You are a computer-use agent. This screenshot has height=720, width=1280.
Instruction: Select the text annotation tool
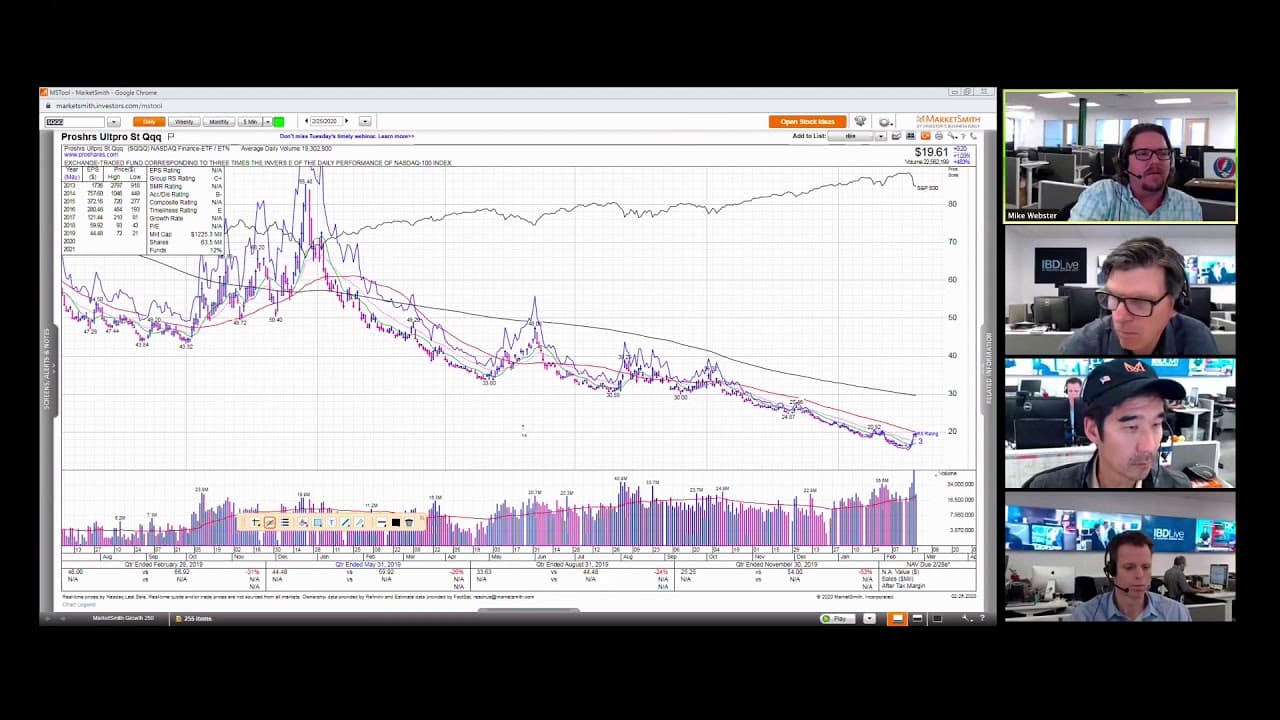tap(332, 523)
